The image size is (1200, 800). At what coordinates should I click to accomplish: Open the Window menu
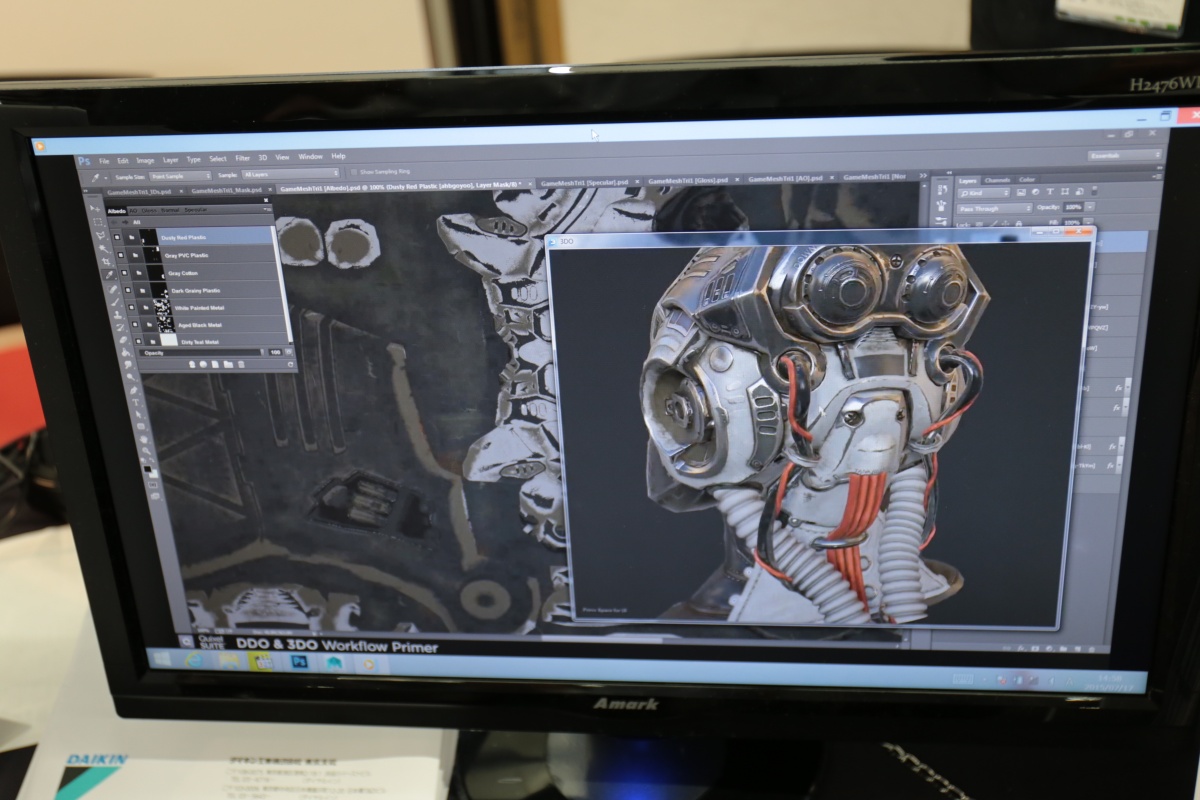310,157
